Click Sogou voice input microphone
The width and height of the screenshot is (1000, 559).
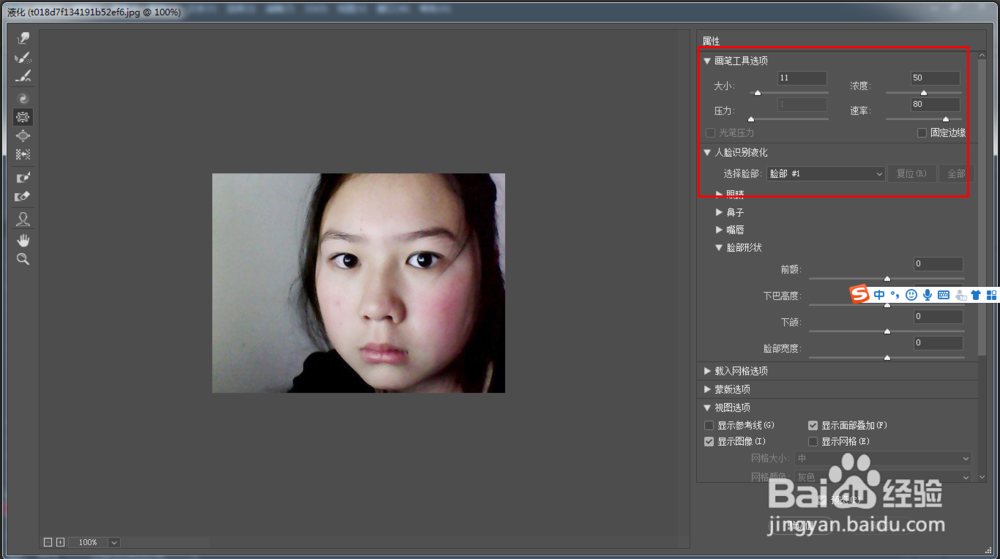(x=927, y=294)
